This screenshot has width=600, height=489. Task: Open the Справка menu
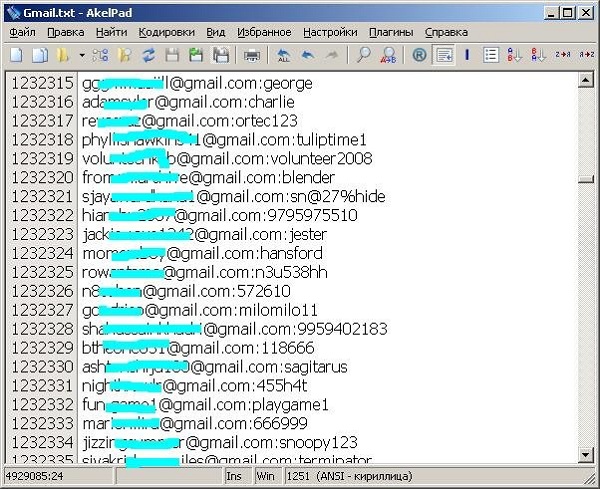pos(446,33)
